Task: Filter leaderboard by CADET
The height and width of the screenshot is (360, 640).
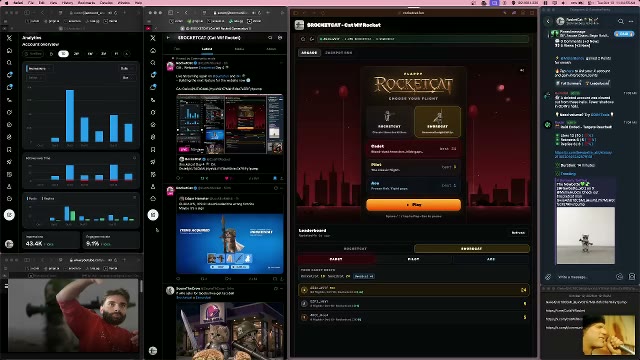Action: [336, 259]
